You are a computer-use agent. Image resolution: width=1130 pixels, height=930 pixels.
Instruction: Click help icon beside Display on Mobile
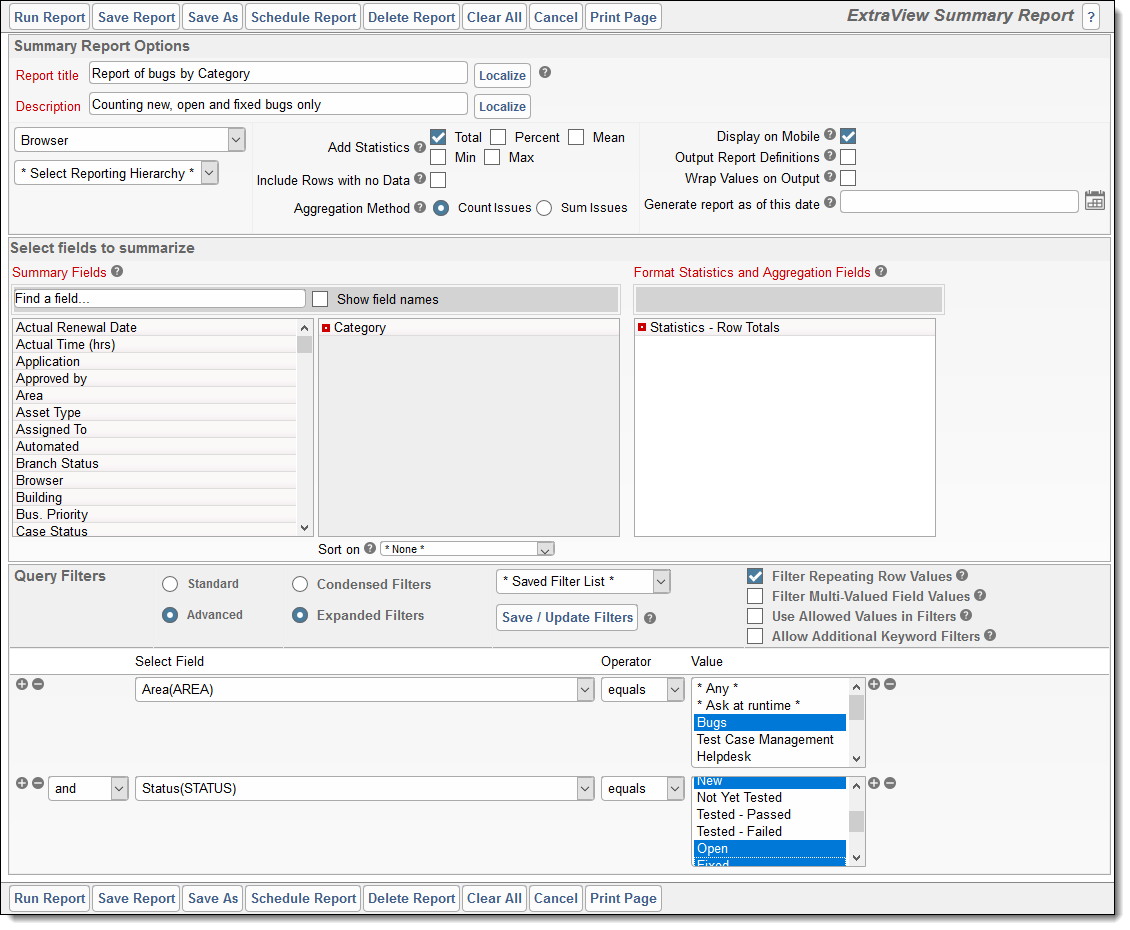[829, 134]
